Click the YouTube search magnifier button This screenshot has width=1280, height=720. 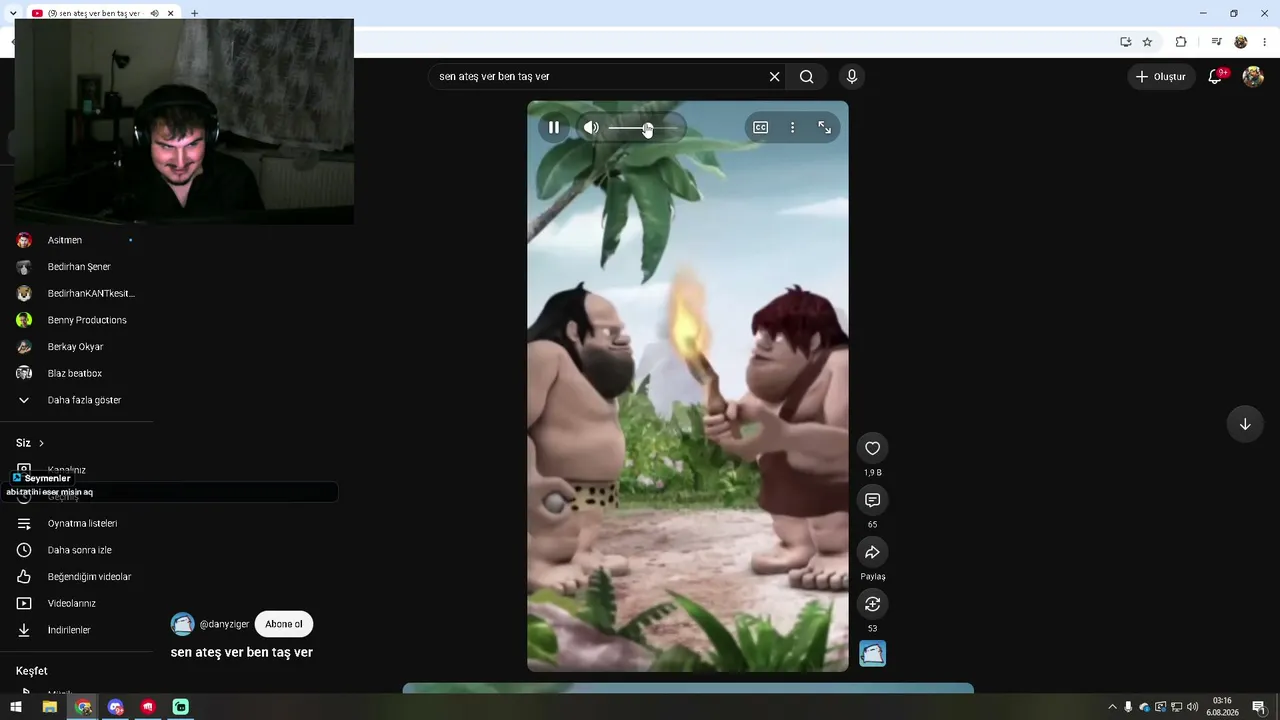pos(806,77)
